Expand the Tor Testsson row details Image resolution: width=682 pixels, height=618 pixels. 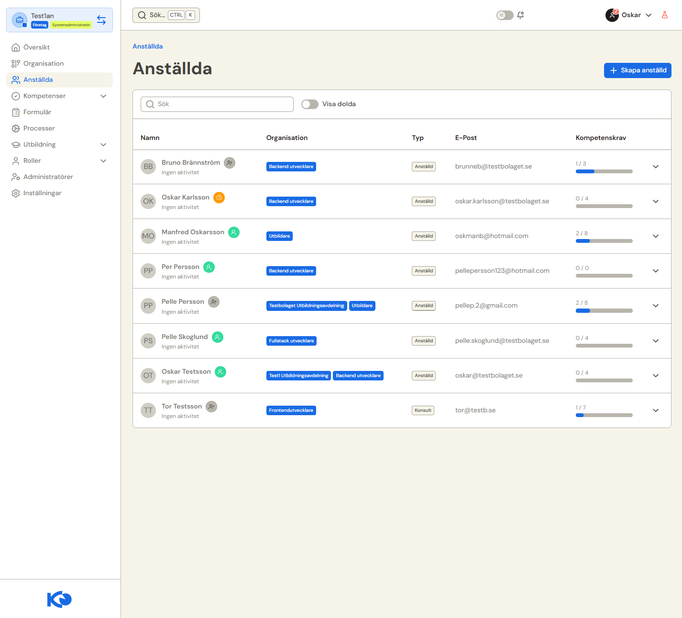pyautogui.click(x=655, y=410)
